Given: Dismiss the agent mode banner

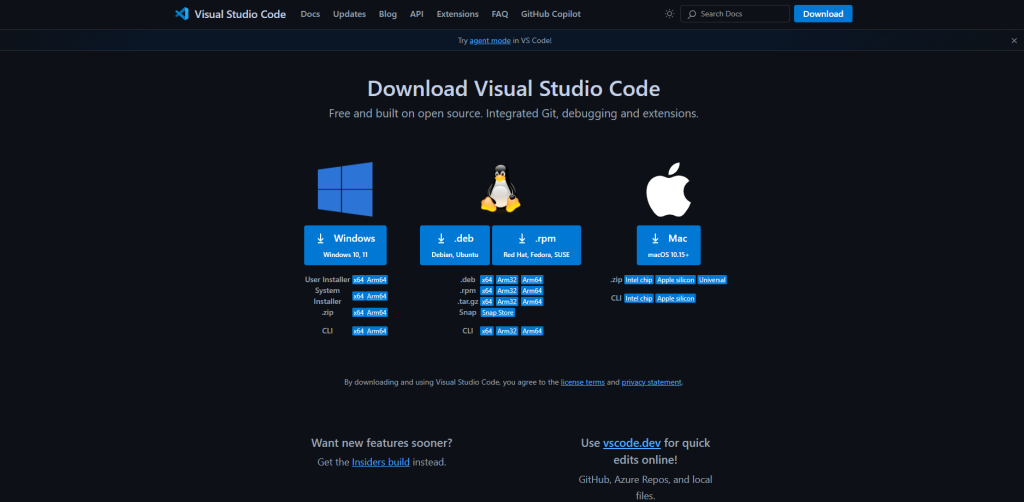Looking at the screenshot, I should pos(1013,40).
